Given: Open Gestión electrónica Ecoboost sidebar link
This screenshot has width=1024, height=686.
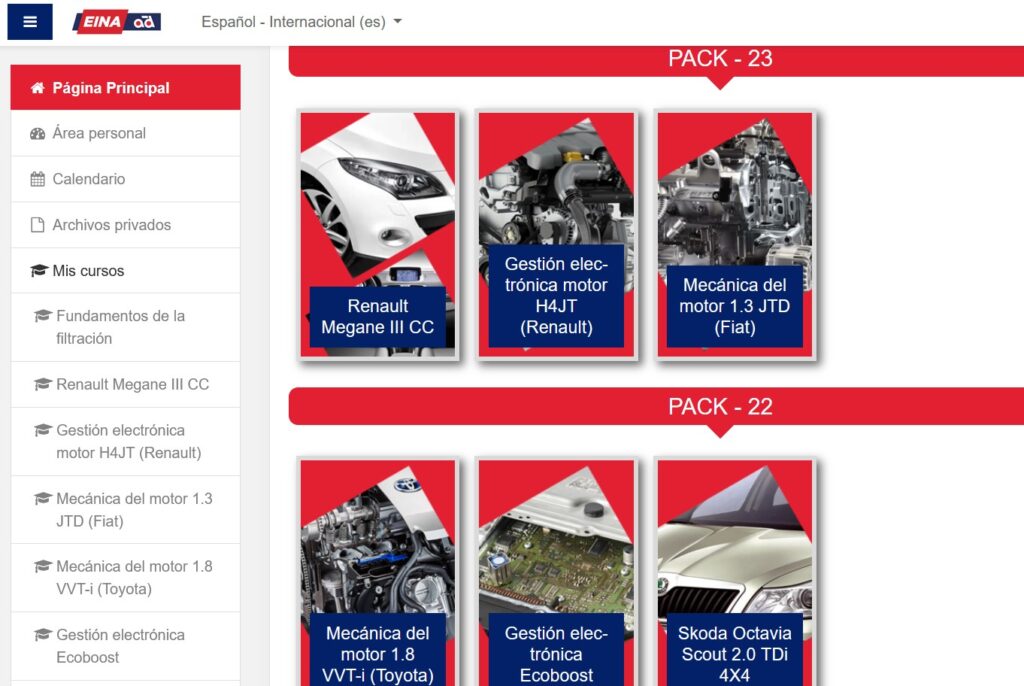Looking at the screenshot, I should [x=125, y=646].
